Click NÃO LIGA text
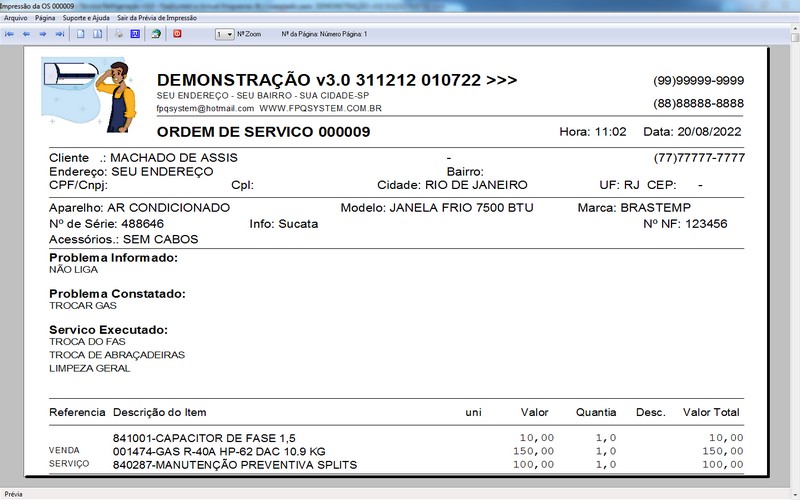 point(73,270)
